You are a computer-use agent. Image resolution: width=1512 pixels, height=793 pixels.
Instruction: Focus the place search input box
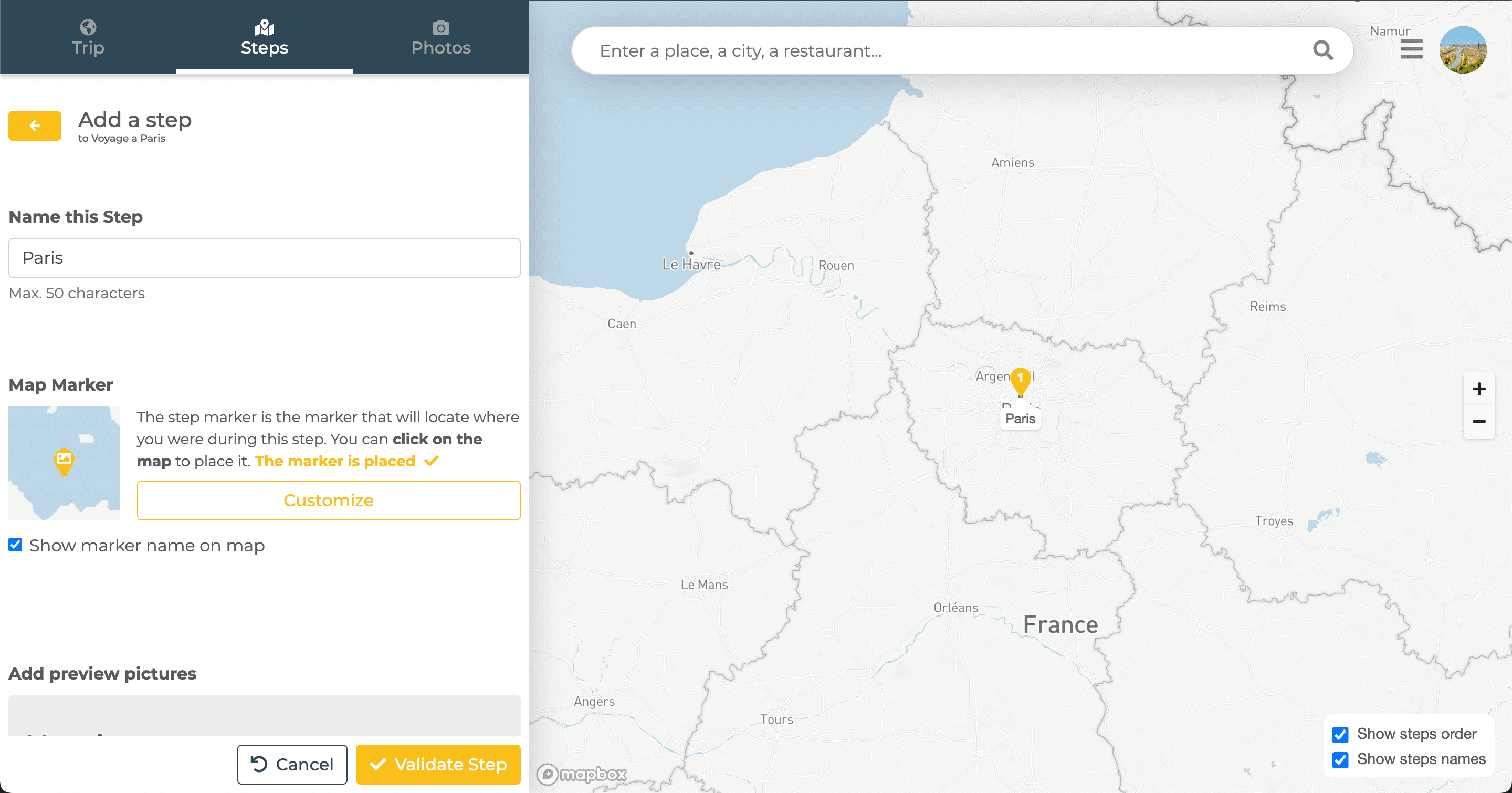tap(939, 51)
